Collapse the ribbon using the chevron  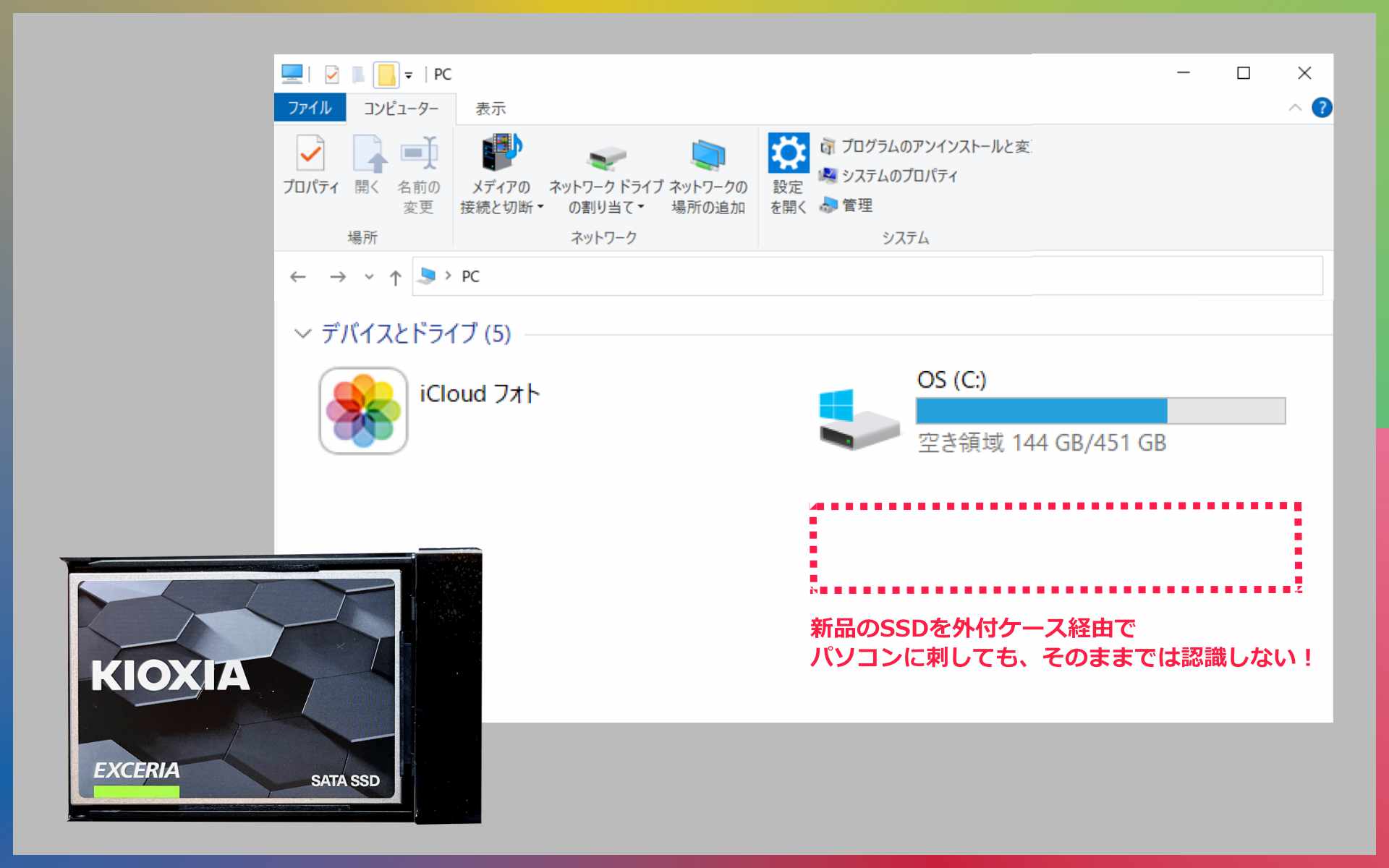point(1295,108)
